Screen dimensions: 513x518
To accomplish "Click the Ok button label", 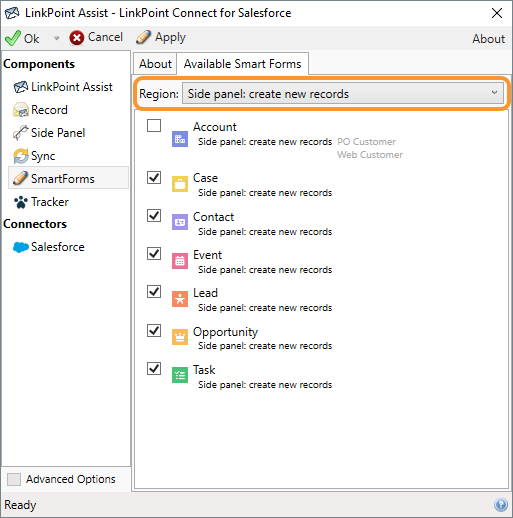I will [32, 39].
